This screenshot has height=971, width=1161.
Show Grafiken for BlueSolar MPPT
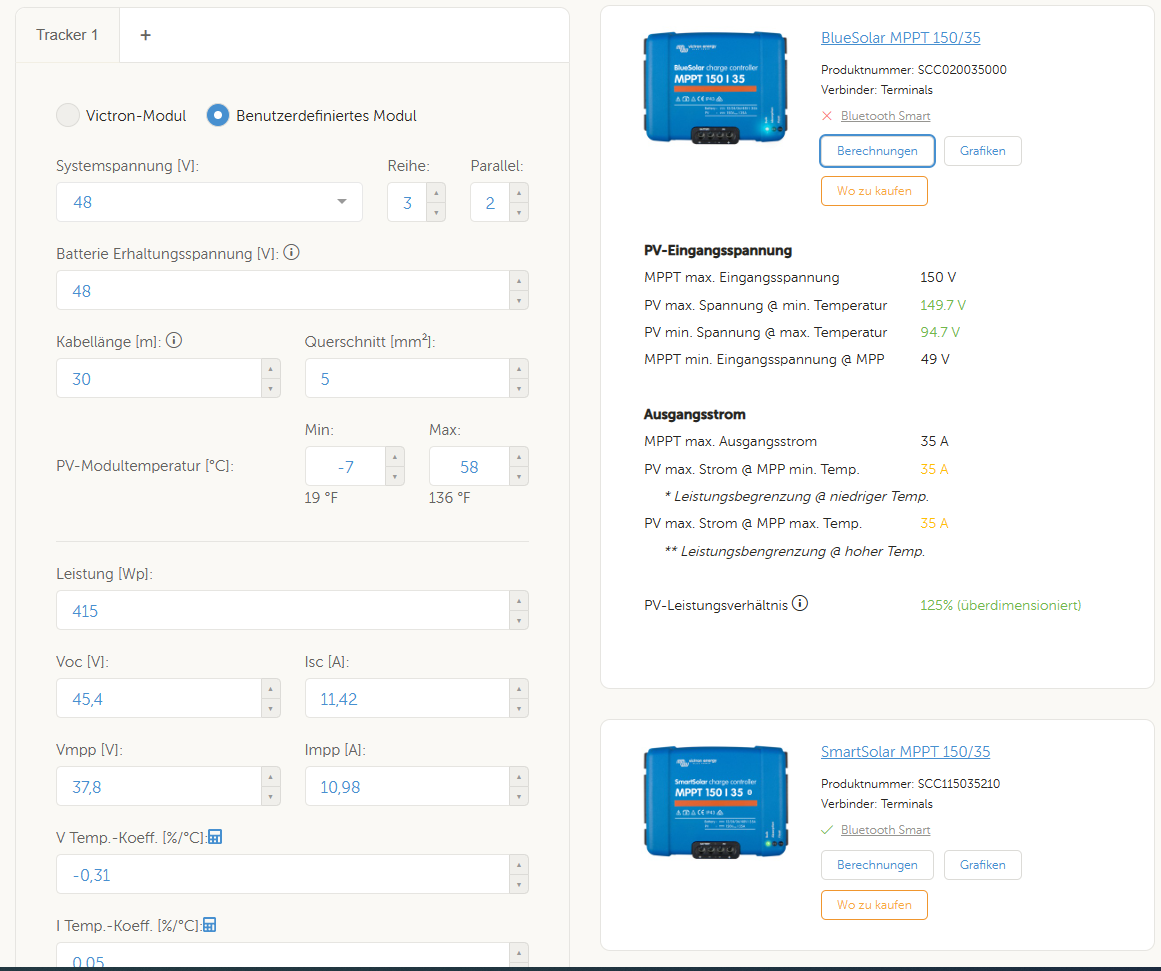point(983,151)
